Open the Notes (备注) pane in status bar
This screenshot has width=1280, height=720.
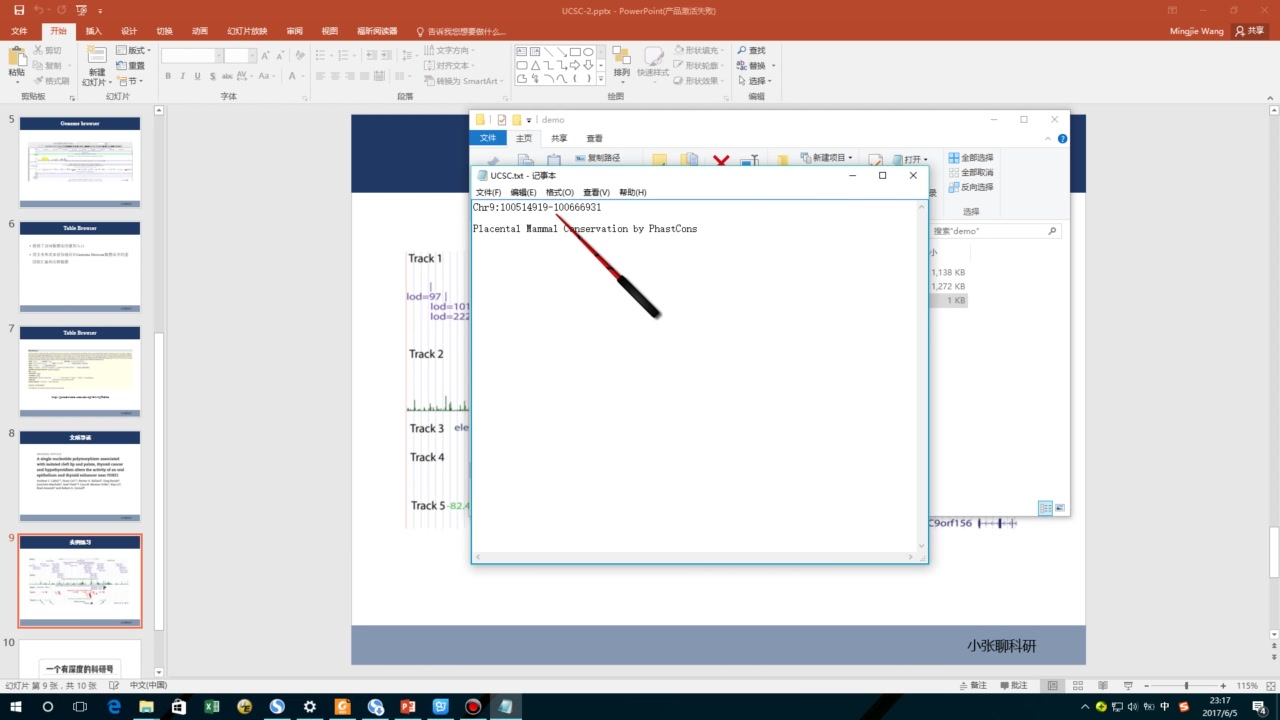971,685
